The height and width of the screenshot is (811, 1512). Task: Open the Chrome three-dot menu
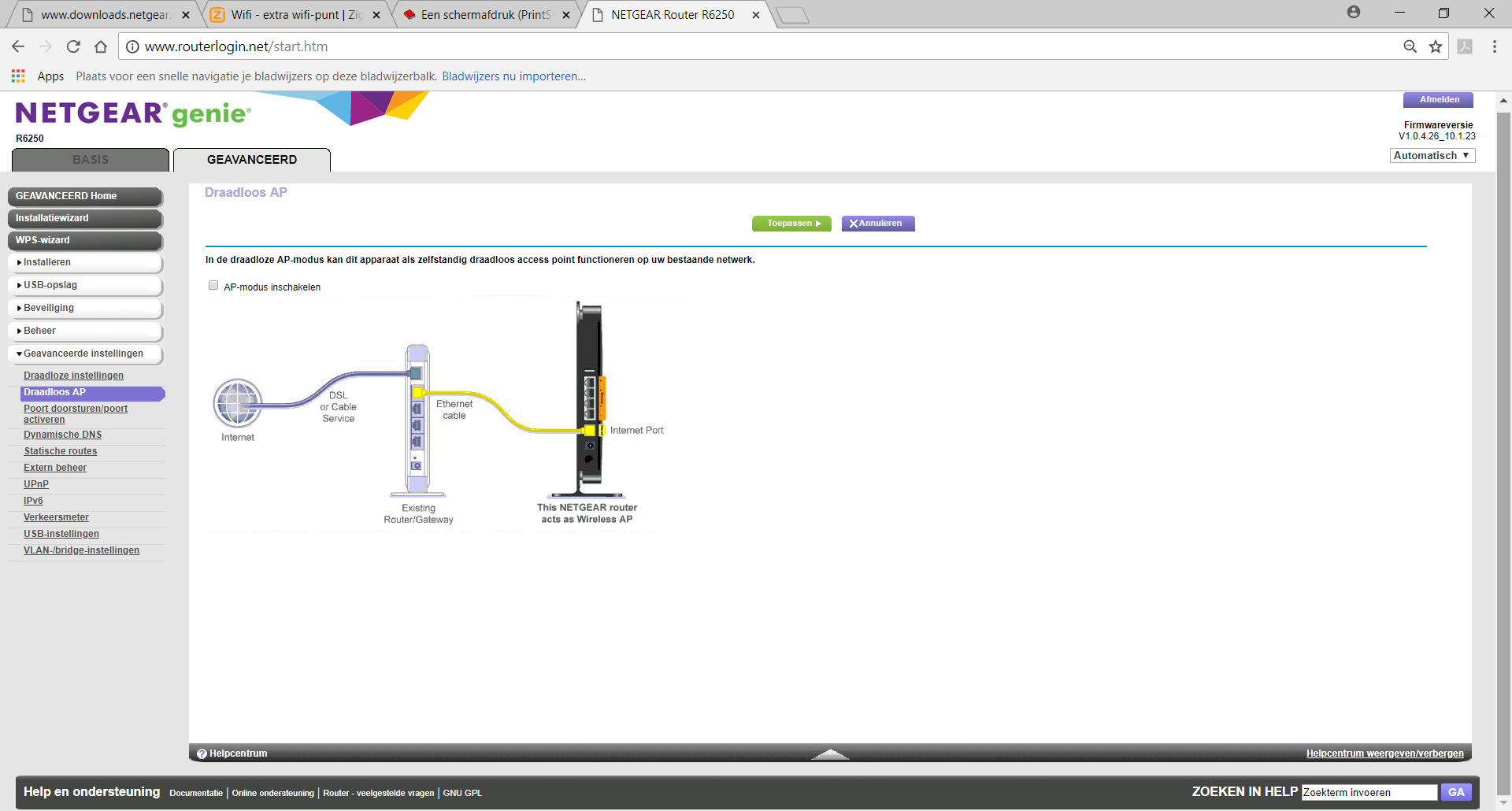(x=1494, y=46)
